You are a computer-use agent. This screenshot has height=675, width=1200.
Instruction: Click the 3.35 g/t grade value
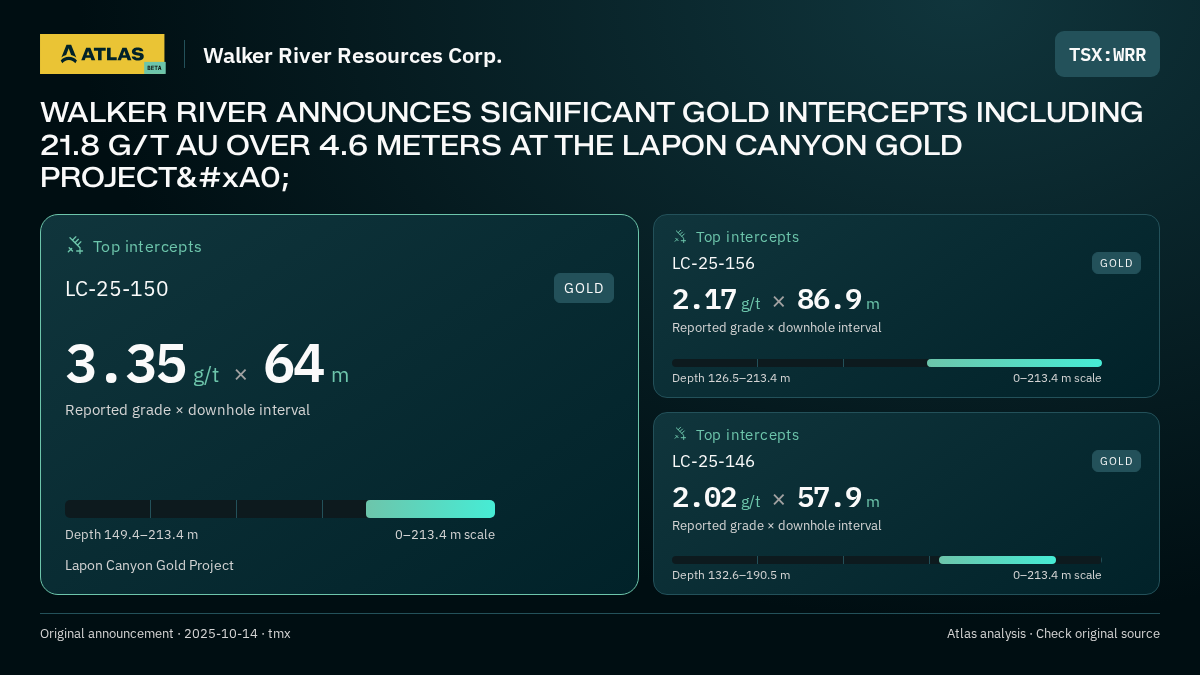(x=142, y=364)
